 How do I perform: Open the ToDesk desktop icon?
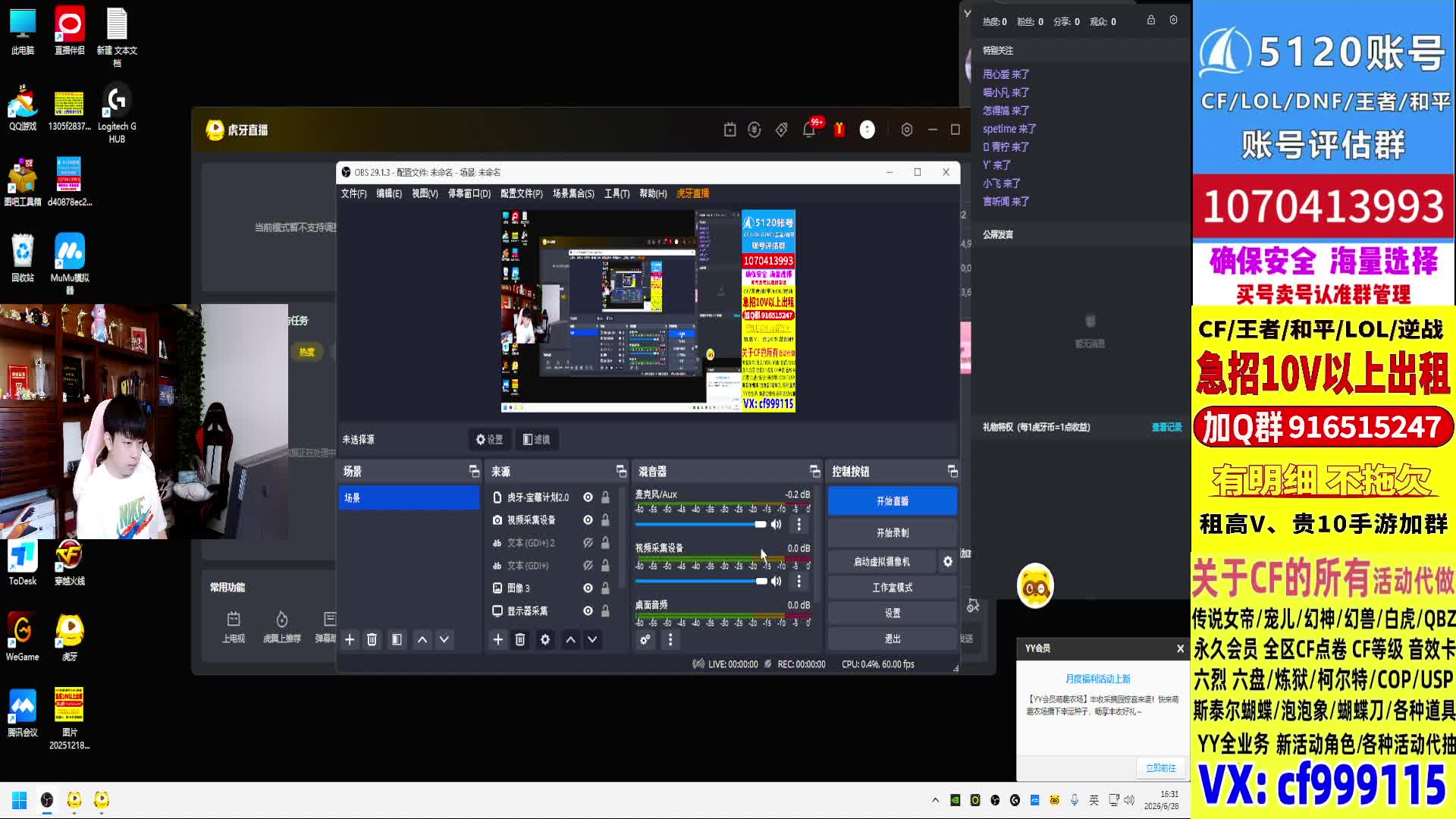point(23,561)
